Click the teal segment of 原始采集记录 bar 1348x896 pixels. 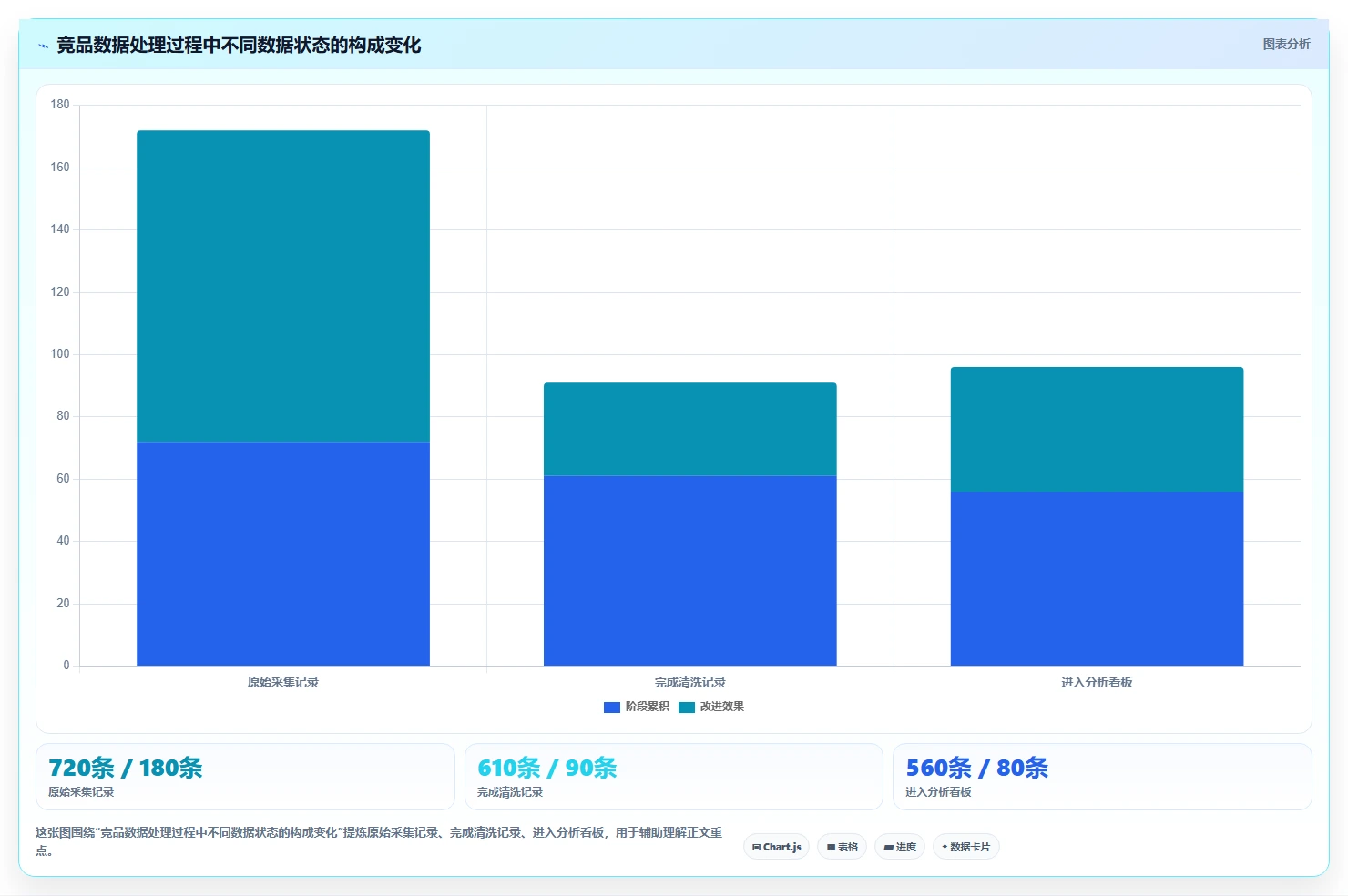(x=283, y=286)
